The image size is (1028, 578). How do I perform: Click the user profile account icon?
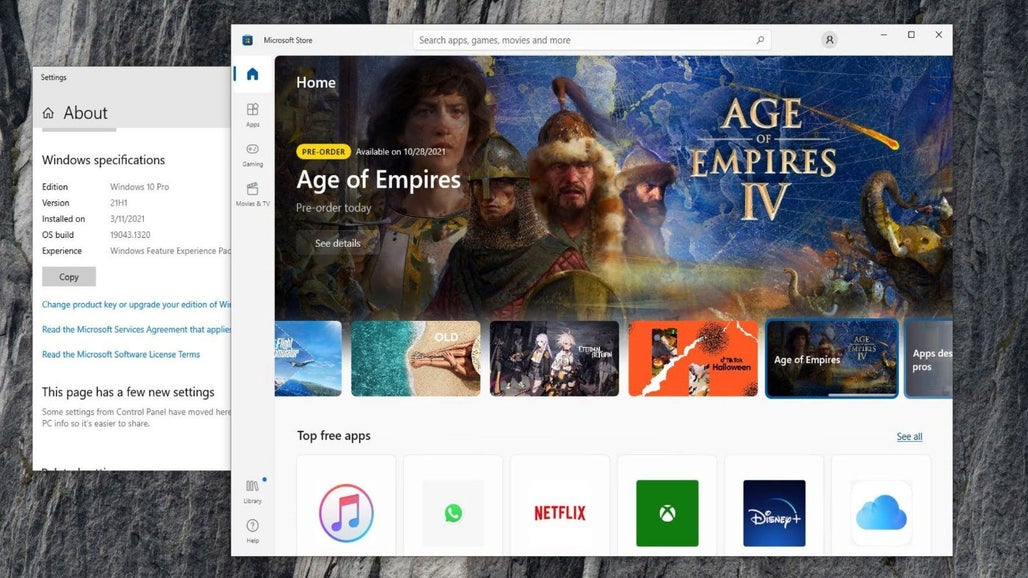coord(829,40)
